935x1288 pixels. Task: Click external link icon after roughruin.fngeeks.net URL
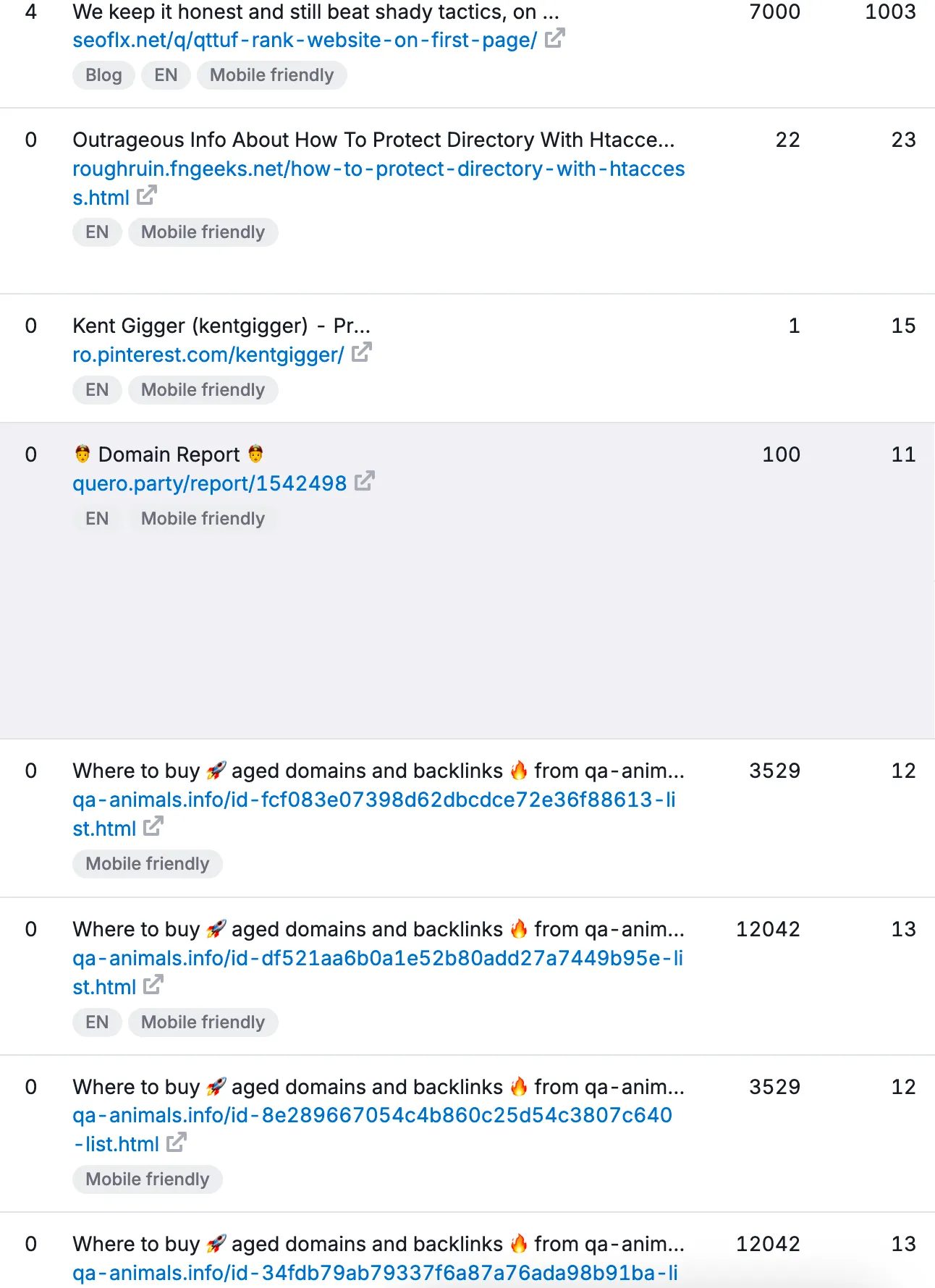(x=147, y=195)
